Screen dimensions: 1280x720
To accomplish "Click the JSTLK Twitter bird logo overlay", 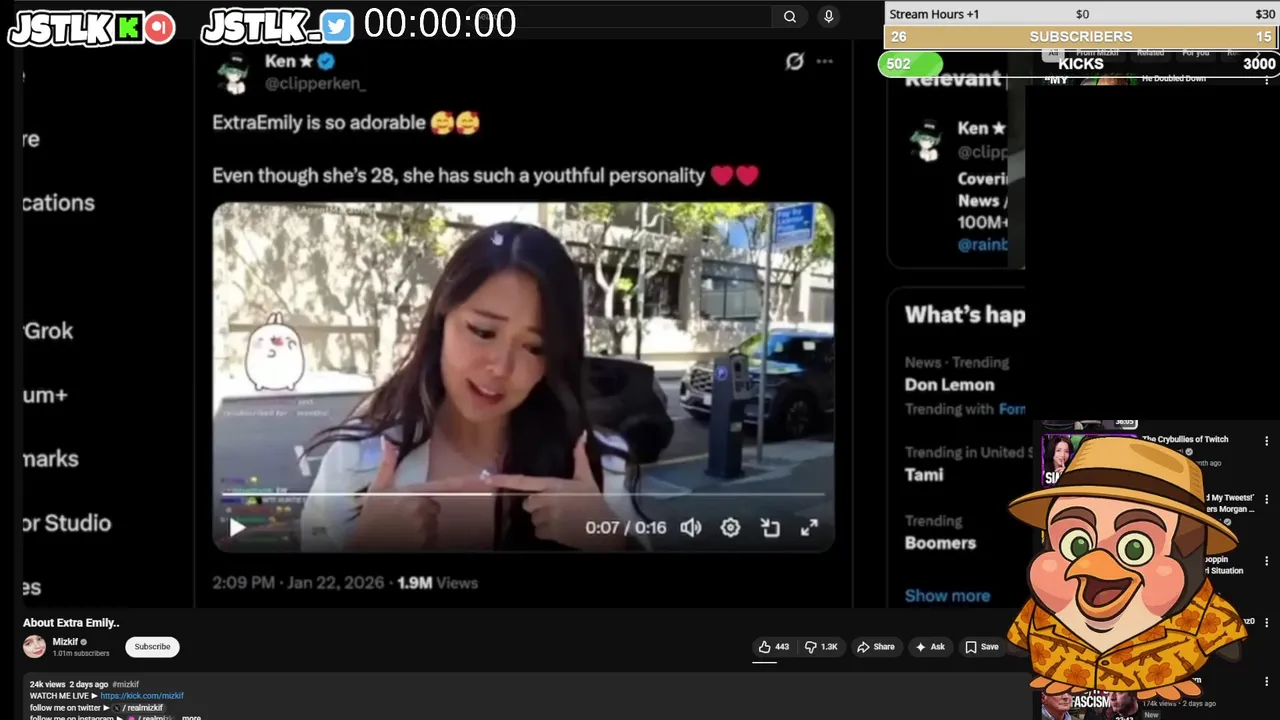I will tap(277, 28).
